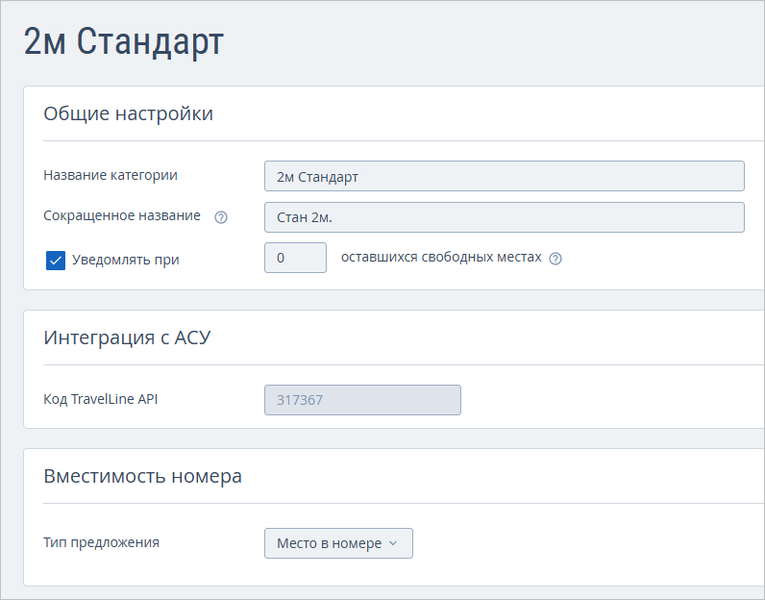Image resolution: width=765 pixels, height=600 pixels.
Task: Open the hint icon after "оставшихся свободных местах"
Action: 556,258
